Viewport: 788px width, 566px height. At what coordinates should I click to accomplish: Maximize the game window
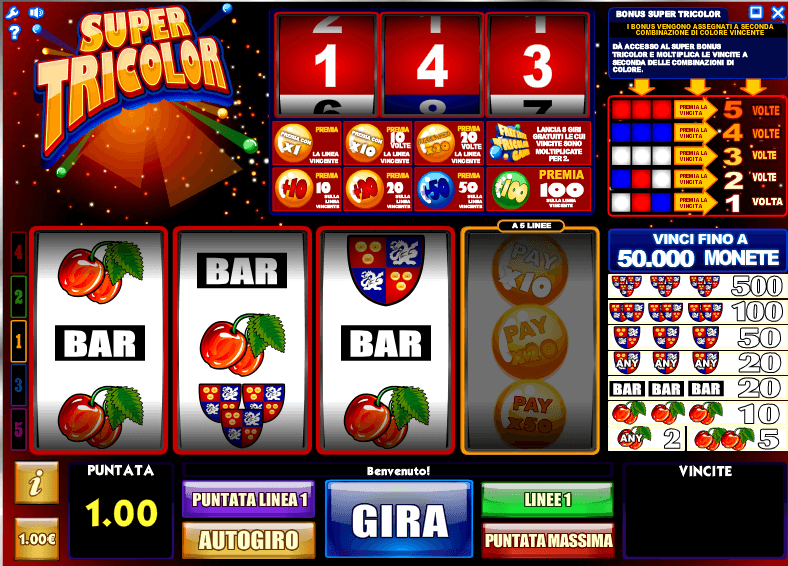(755, 12)
